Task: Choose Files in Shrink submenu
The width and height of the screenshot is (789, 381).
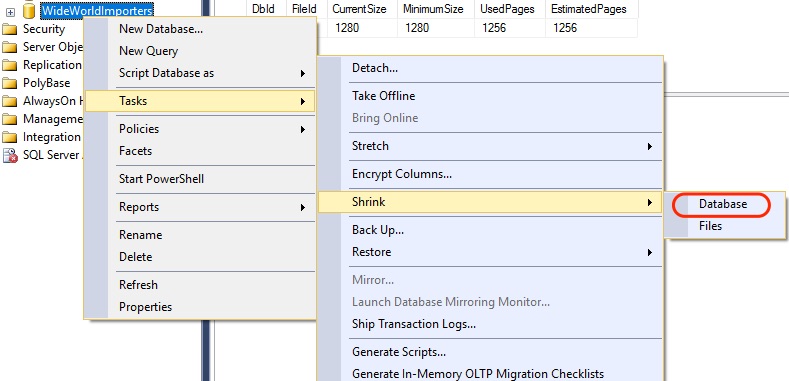Action: [711, 226]
